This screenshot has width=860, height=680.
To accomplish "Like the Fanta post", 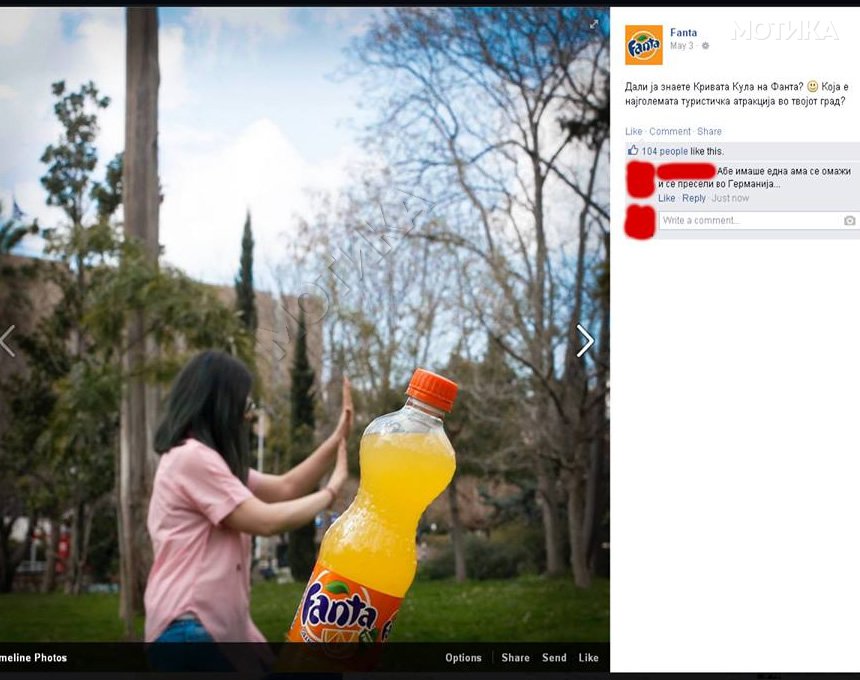I will click(633, 132).
